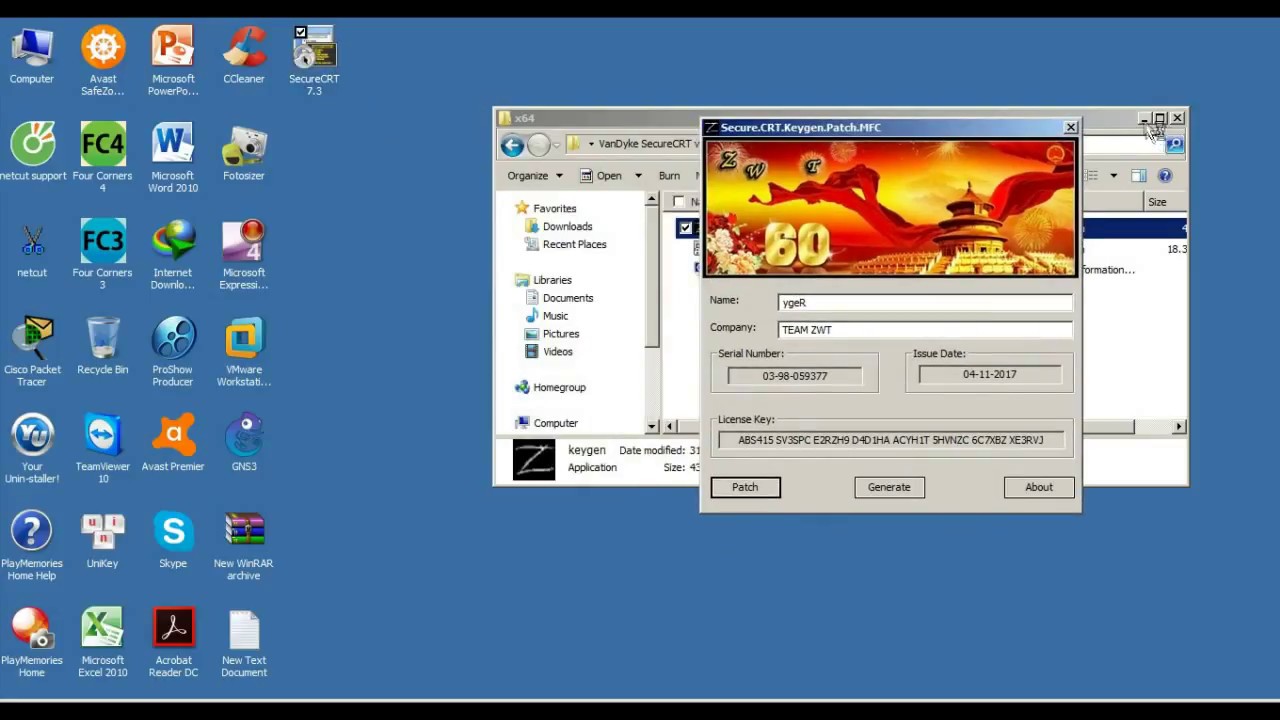
Task: Open netcut scissors desktop icon
Action: 32,250
